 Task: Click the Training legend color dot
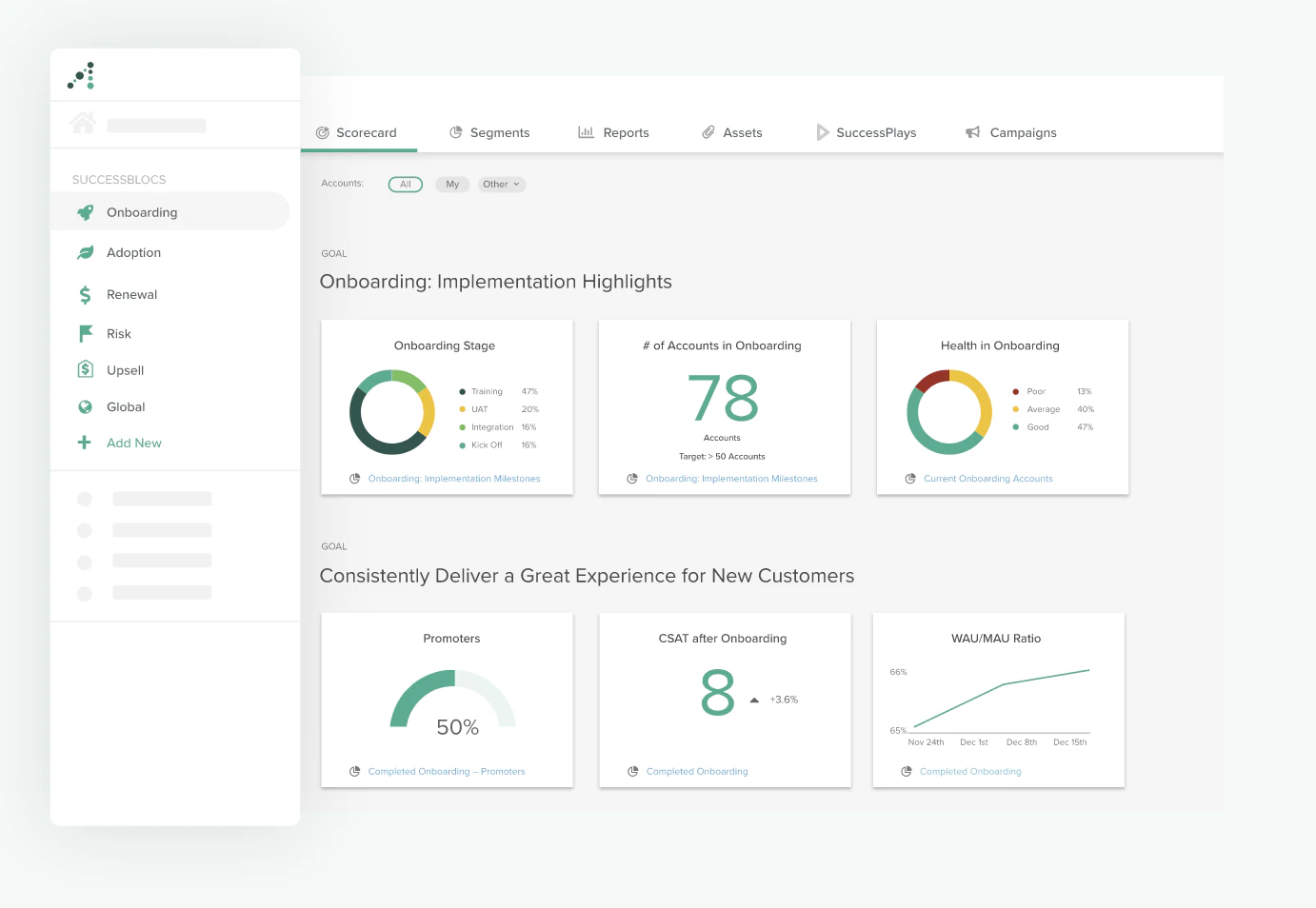(x=463, y=391)
